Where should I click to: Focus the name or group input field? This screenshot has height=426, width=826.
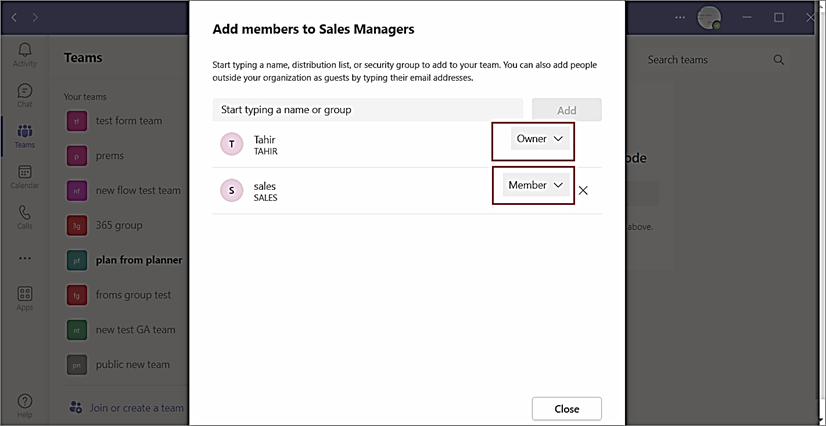coord(368,110)
